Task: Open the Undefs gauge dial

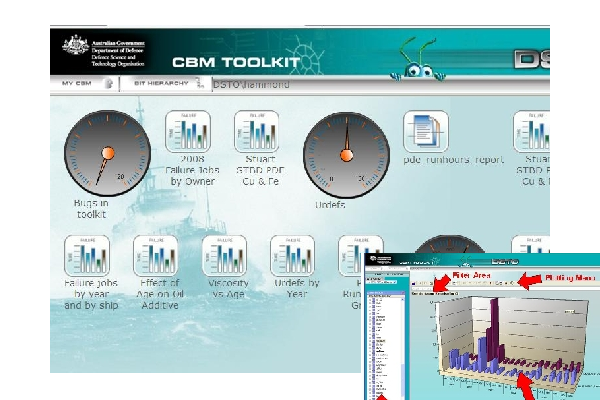Action: pos(347,155)
